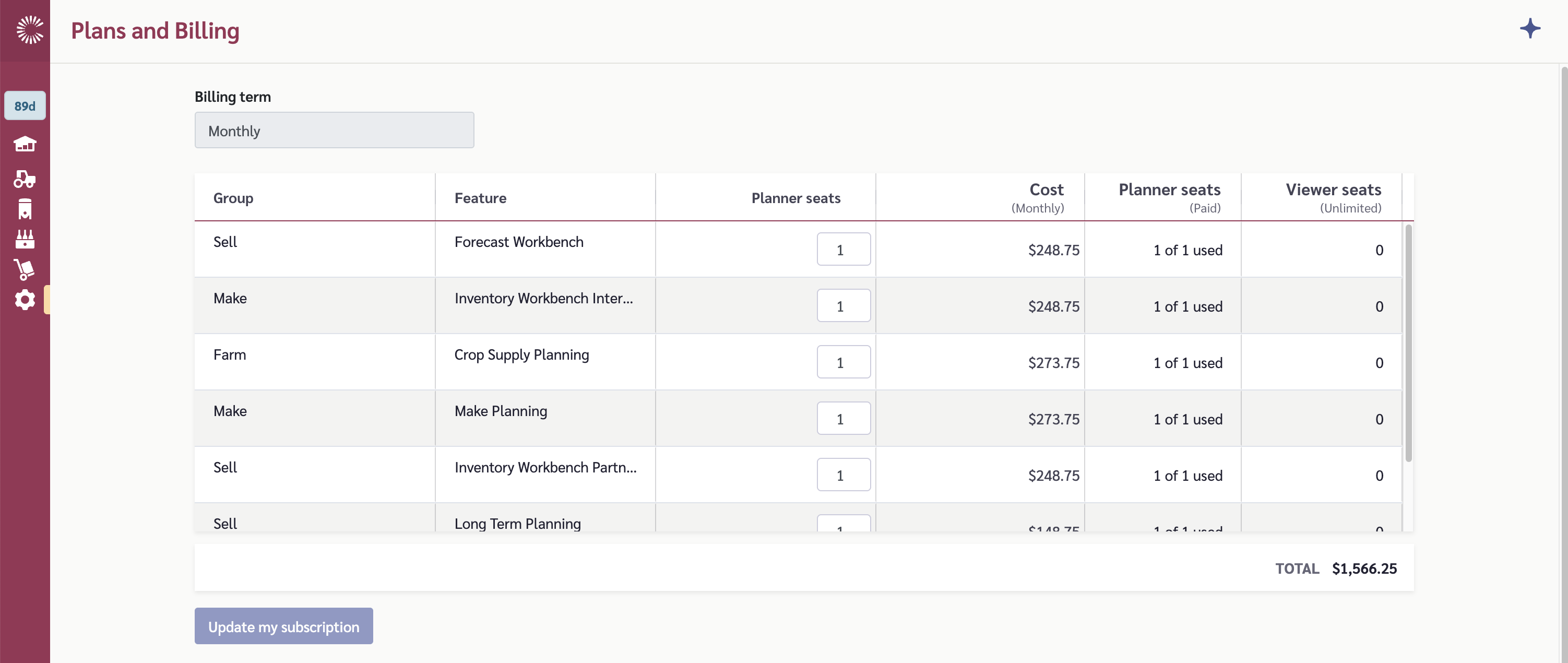Screen dimensions: 1568x663
Task: Edit Inventory Workbench Partn... planner seats field
Action: 843,475
